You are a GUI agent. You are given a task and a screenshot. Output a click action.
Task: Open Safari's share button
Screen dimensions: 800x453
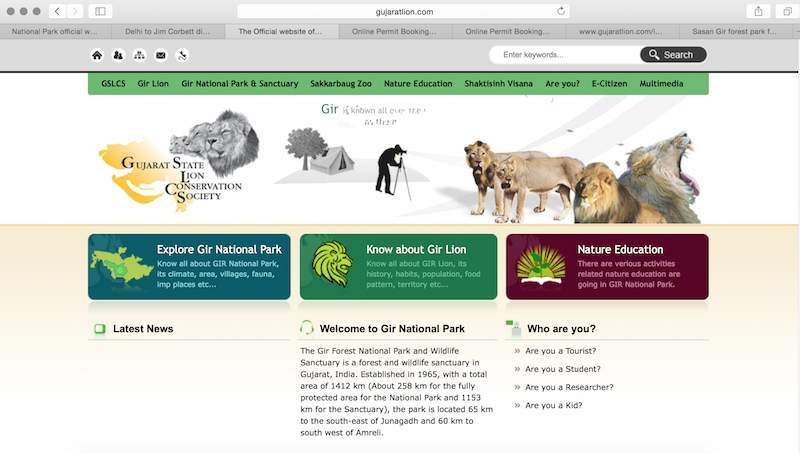click(759, 11)
